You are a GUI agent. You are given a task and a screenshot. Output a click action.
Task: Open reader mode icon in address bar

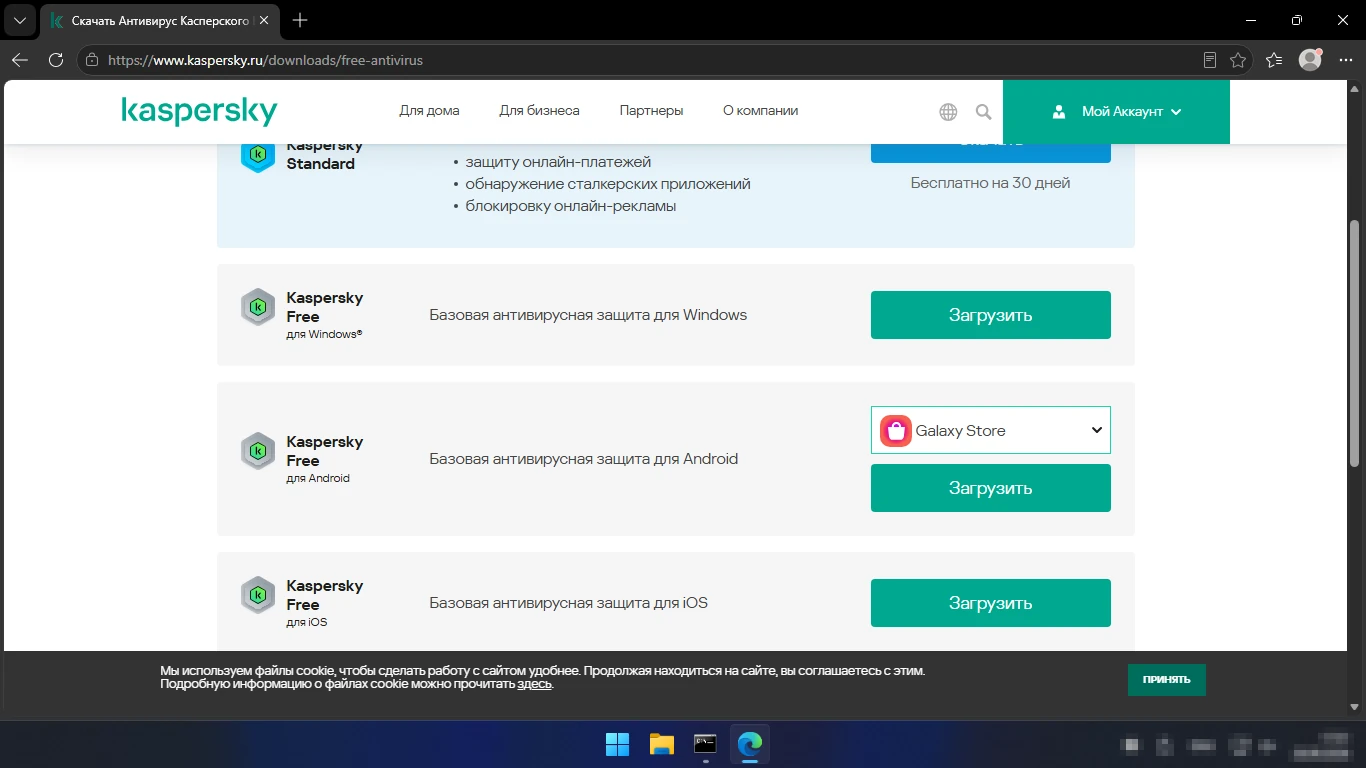[1210, 60]
